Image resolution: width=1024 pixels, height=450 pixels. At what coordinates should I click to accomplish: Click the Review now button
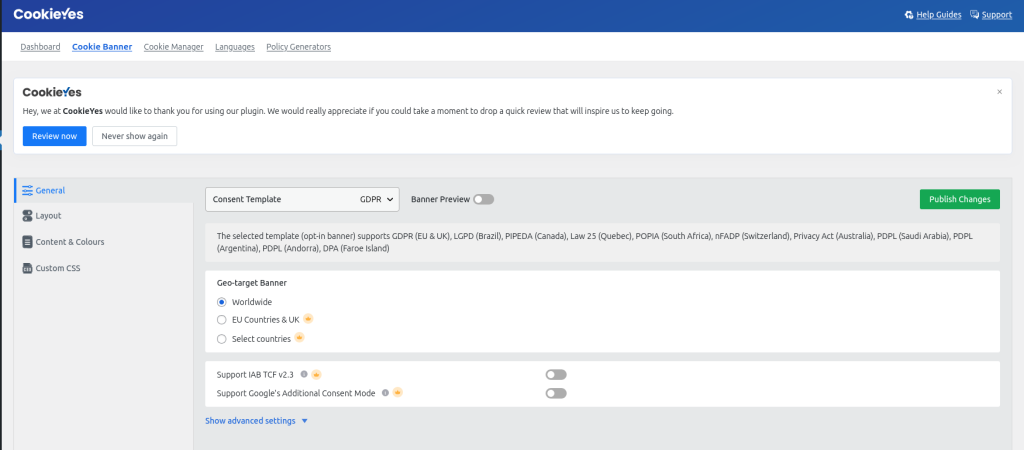[54, 136]
